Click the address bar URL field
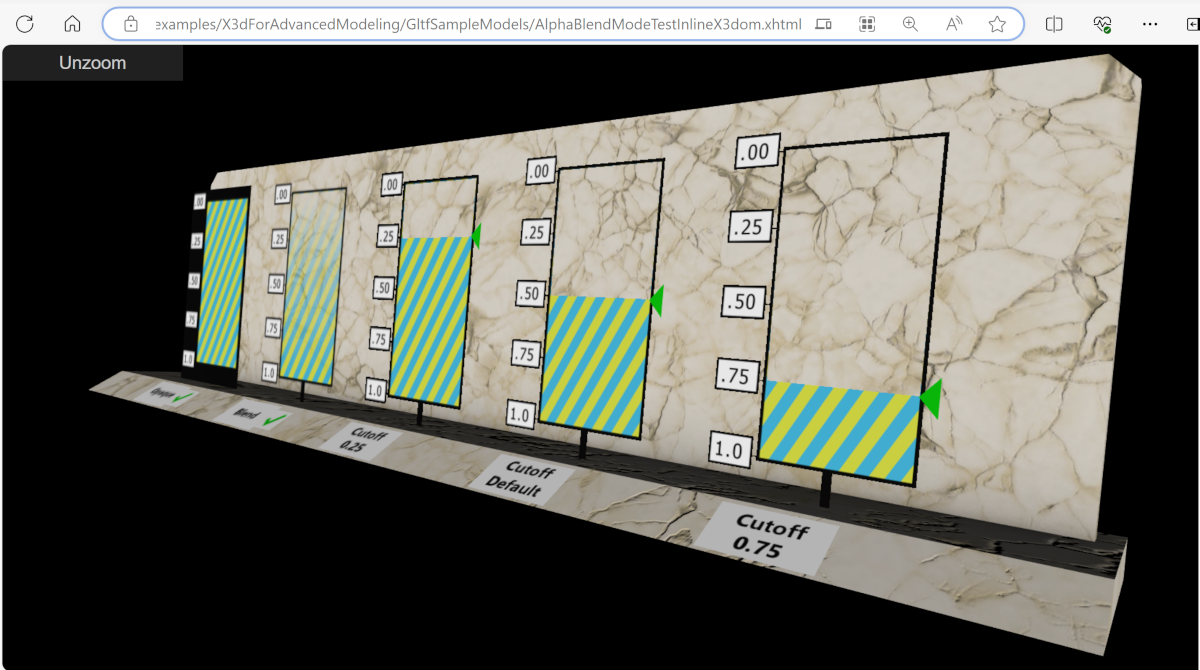Image resolution: width=1200 pixels, height=670 pixels. click(480, 24)
